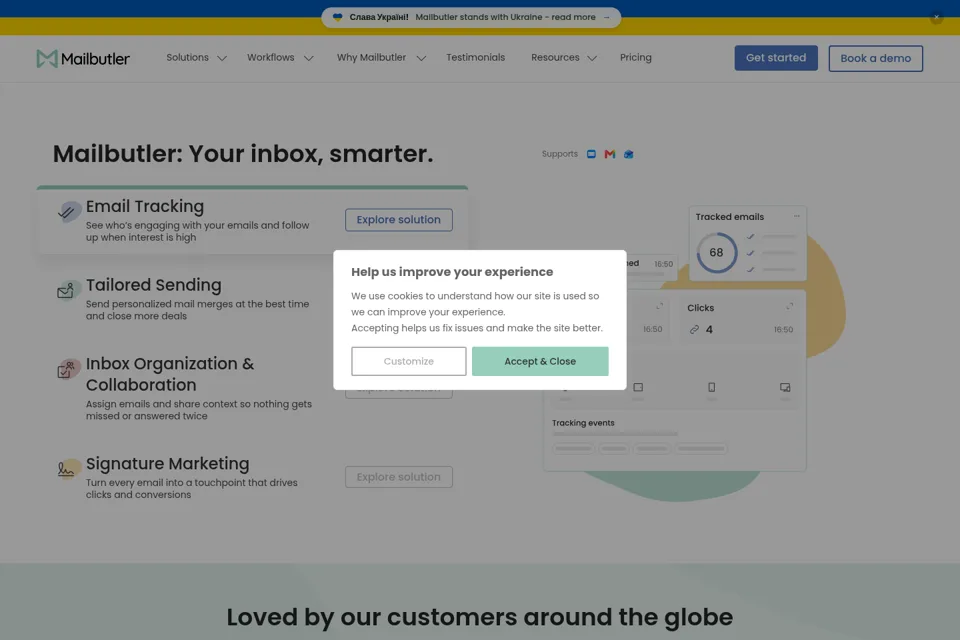The height and width of the screenshot is (640, 960).
Task: Select the Signature Marketing heading
Action: click(x=167, y=464)
